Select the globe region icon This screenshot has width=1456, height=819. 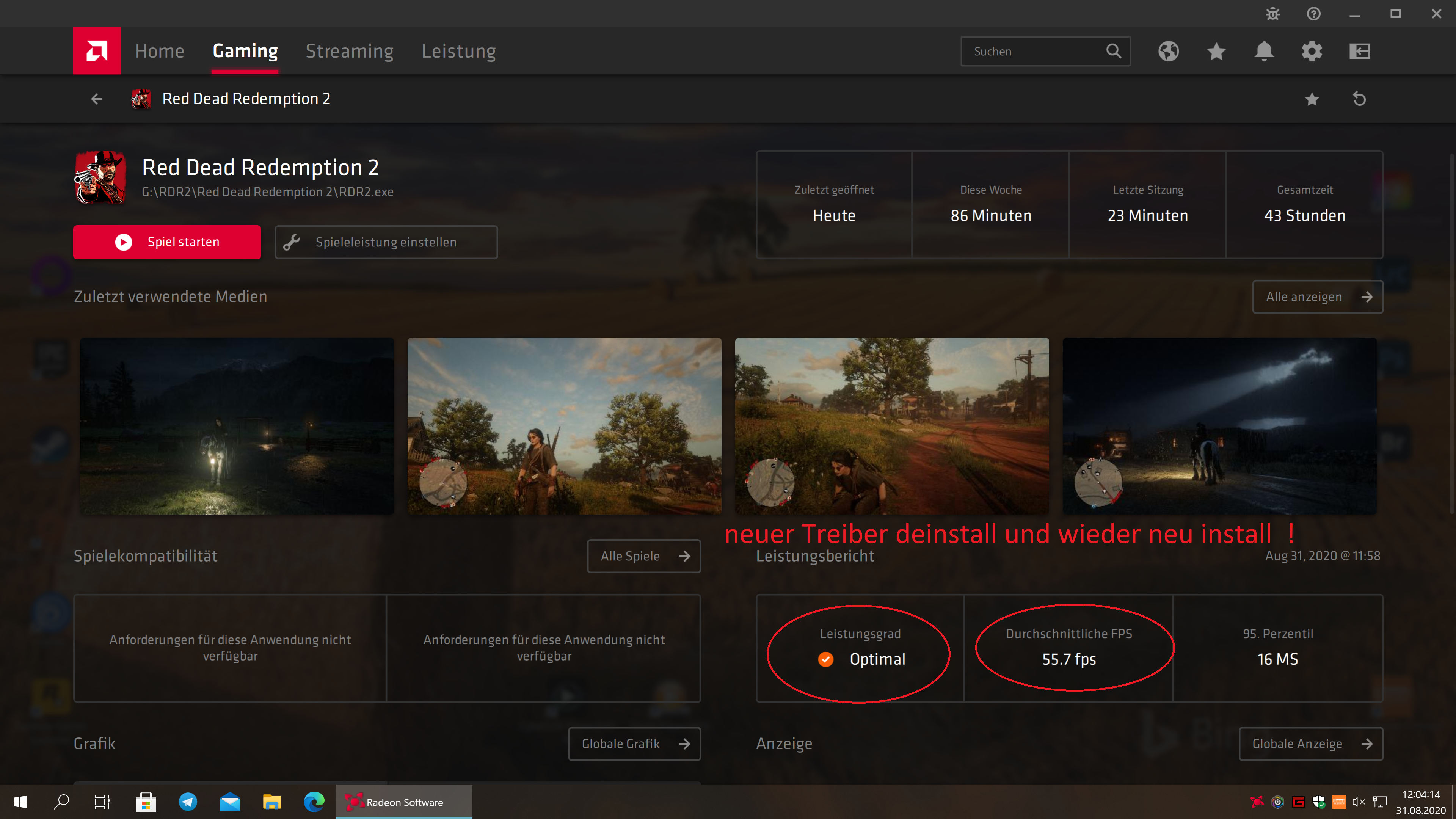coord(1168,51)
